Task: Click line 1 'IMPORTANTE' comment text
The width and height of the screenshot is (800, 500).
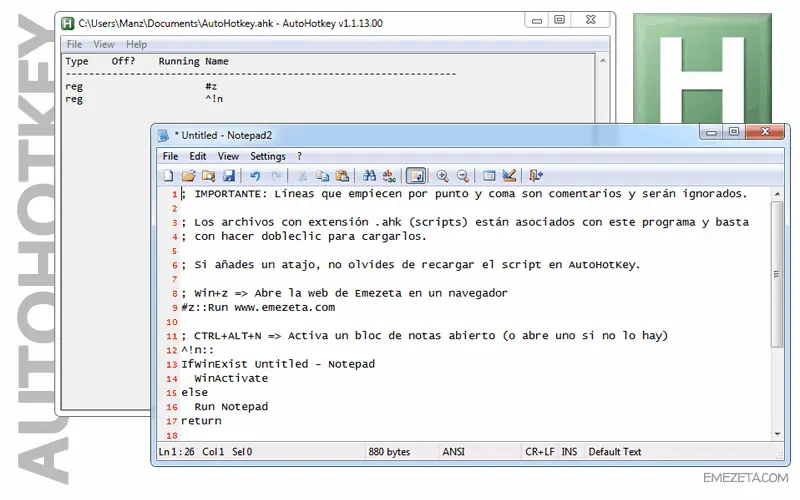Action: 464,194
